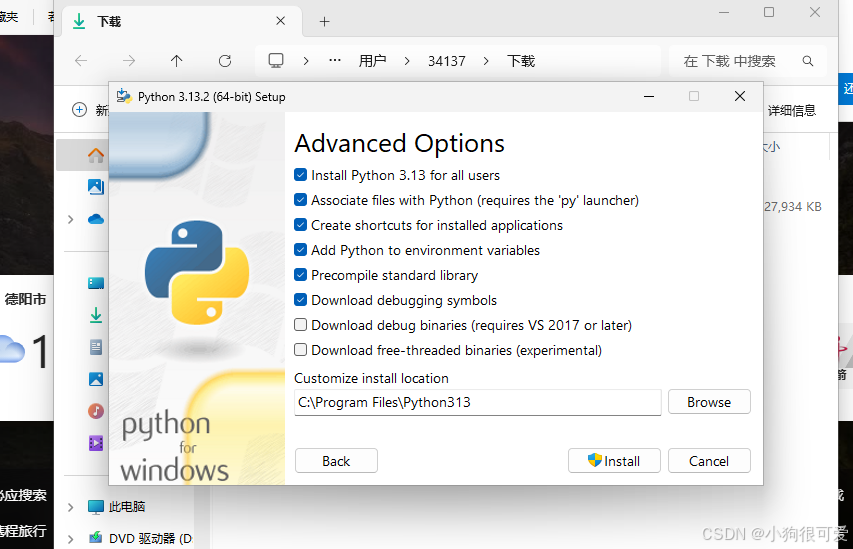Viewport: 853px width, 549px height.
Task: Select 34137 in the address breadcrumb
Action: click(447, 61)
